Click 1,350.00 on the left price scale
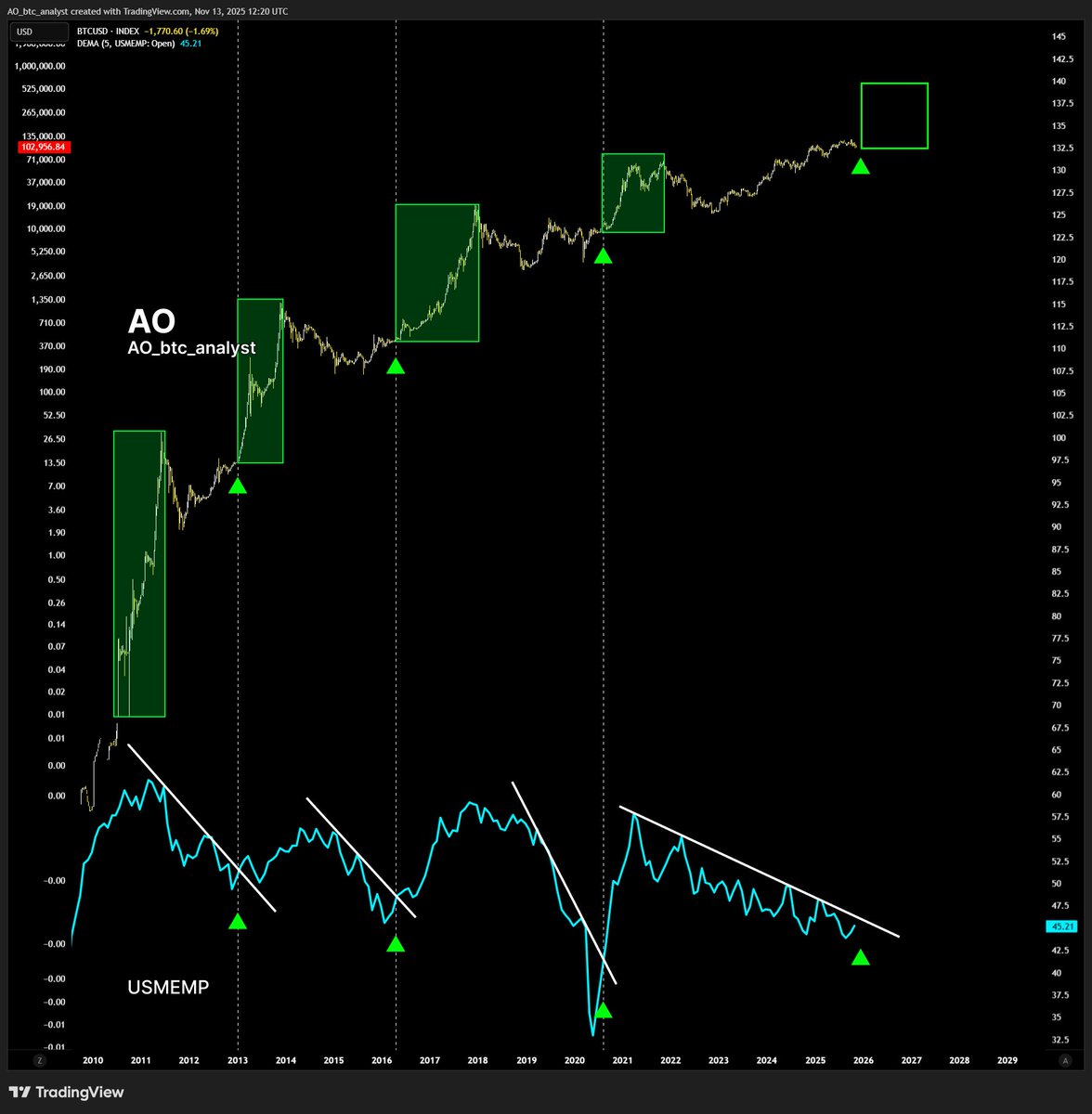 click(47, 300)
